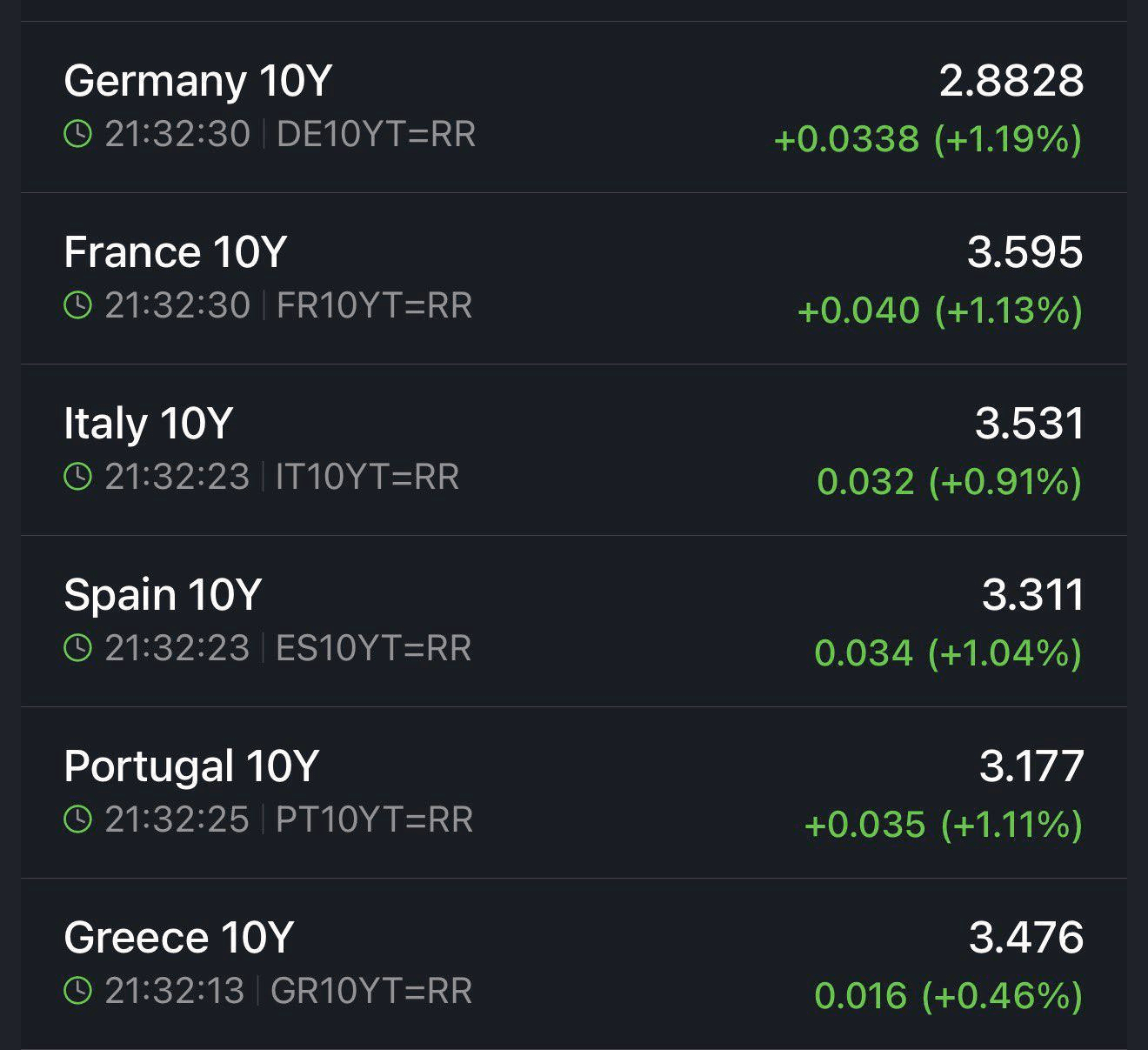Screen dimensions: 1148x1050
Task: Click the IT10YT=RR ticker symbol
Action: (x=367, y=477)
